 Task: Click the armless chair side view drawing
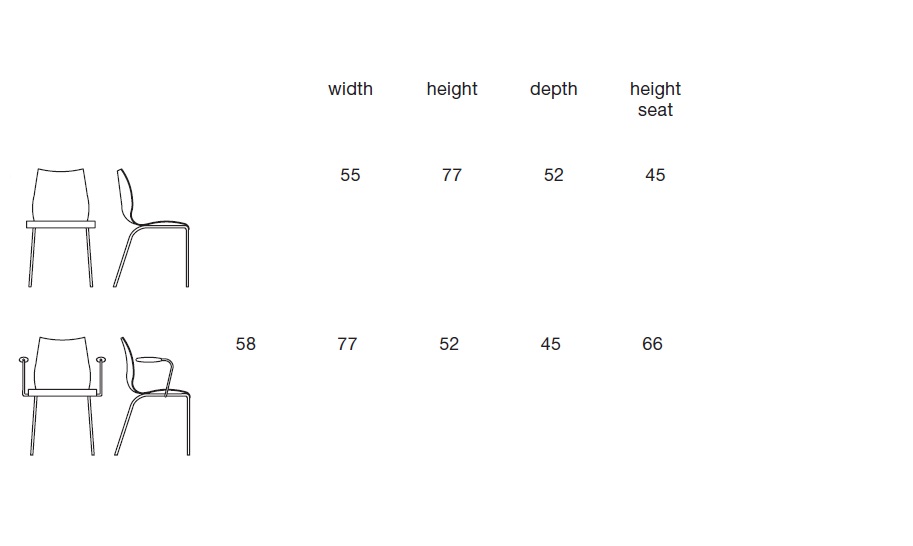pos(151,228)
